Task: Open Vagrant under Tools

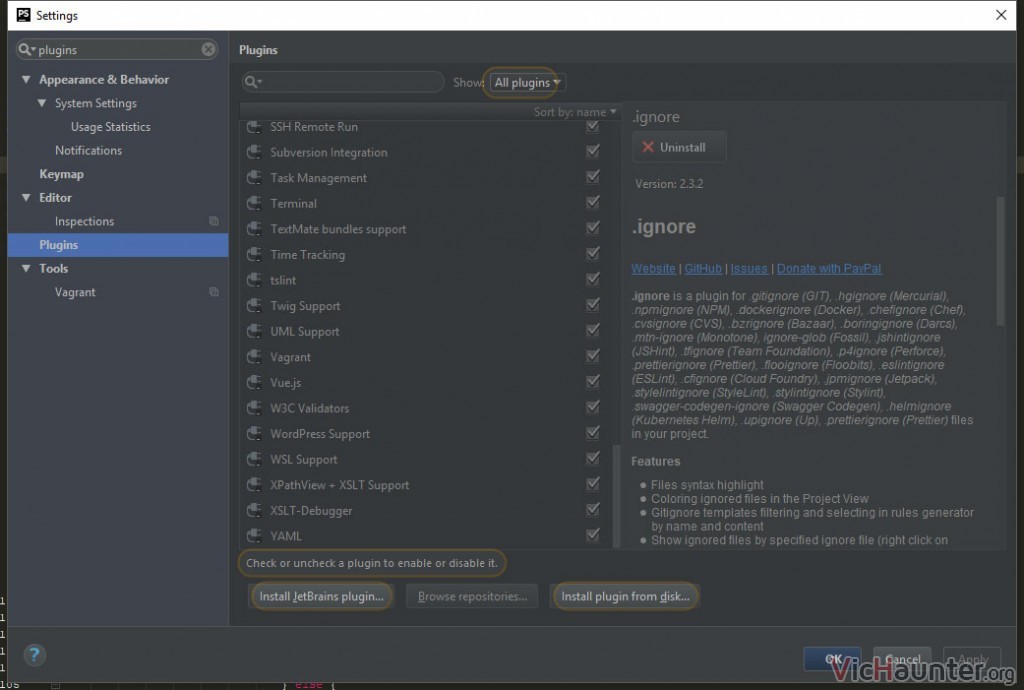Action: (x=75, y=292)
